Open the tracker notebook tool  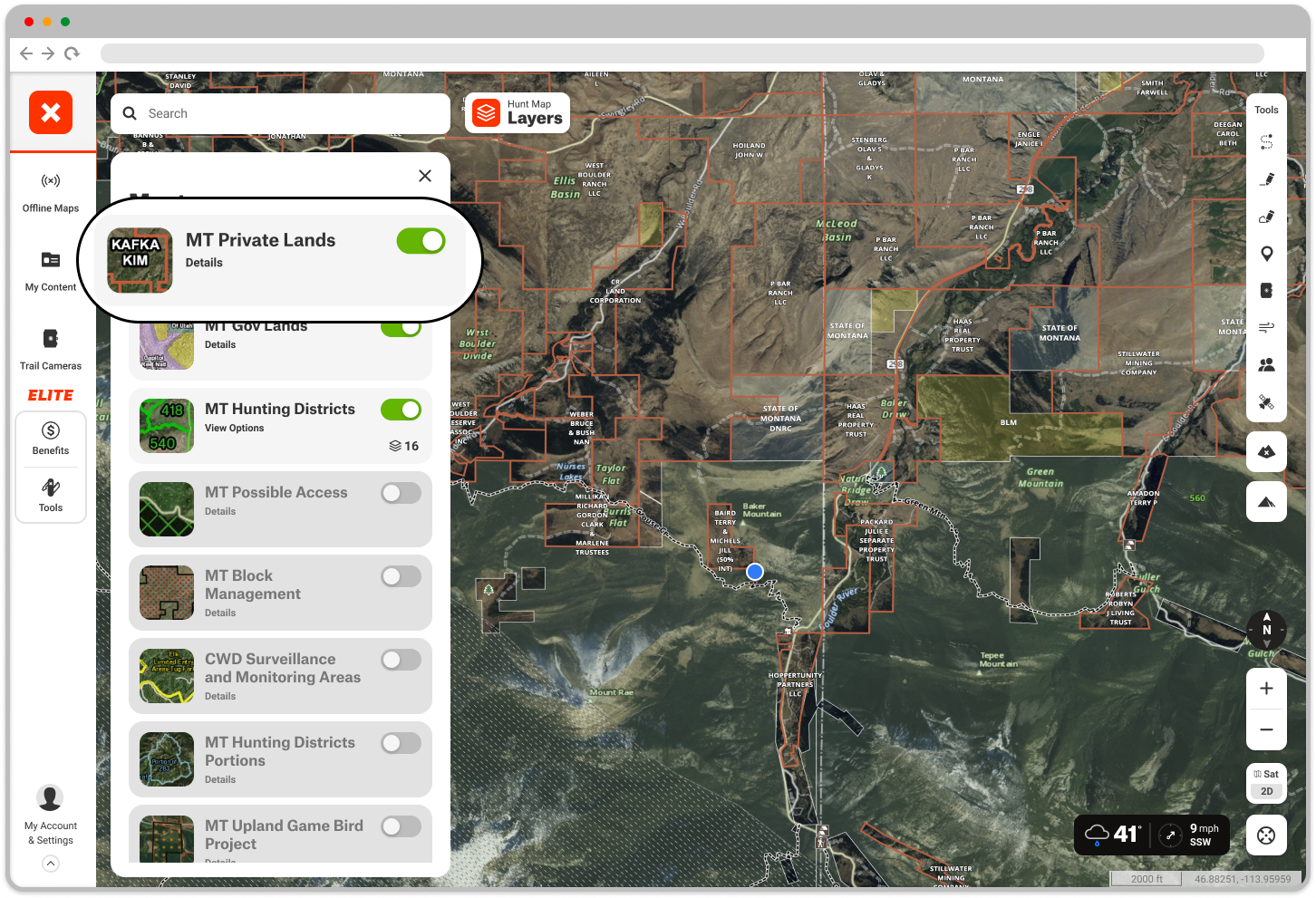click(1266, 291)
